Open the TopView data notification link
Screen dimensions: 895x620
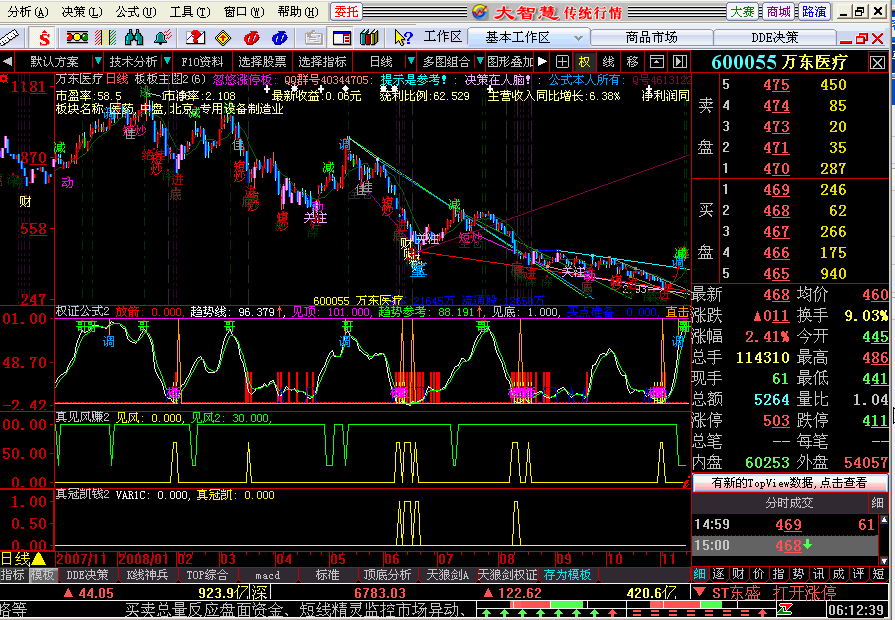click(x=789, y=483)
